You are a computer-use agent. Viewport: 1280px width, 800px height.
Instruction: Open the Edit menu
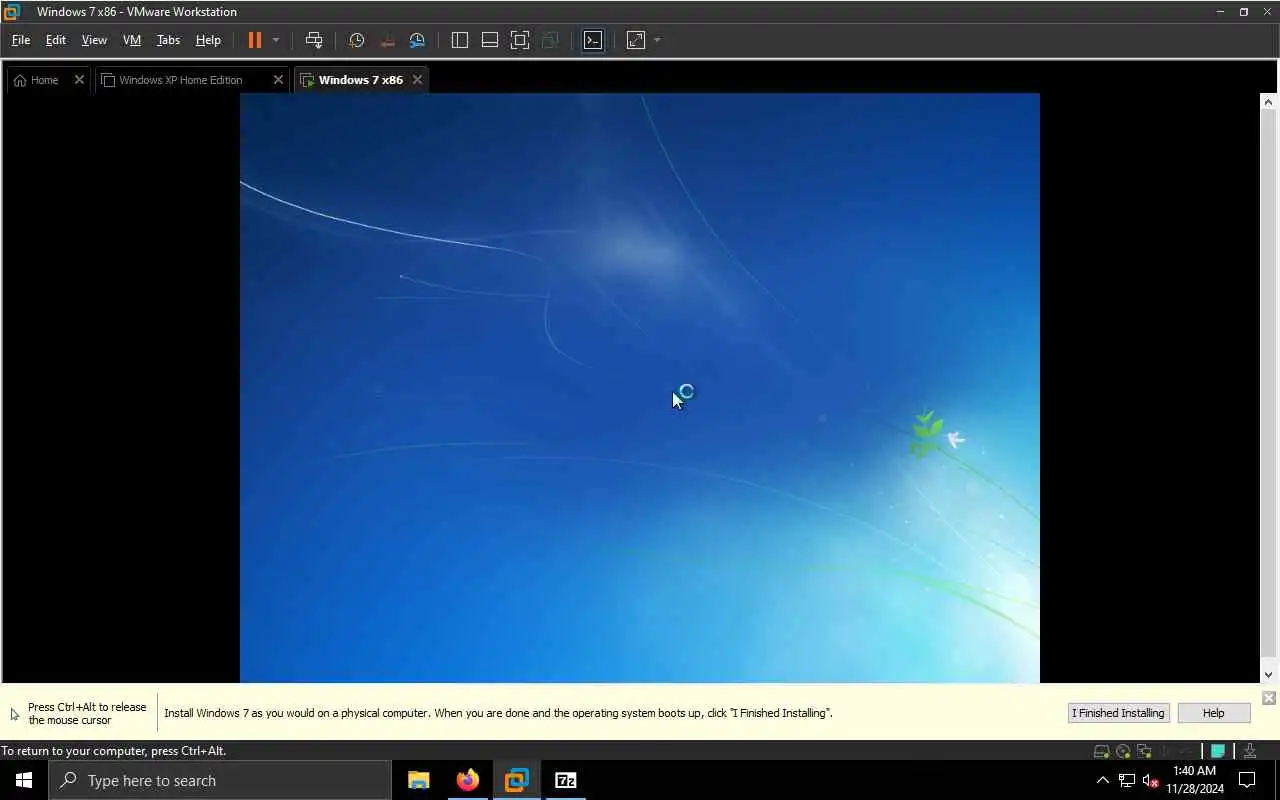(56, 40)
